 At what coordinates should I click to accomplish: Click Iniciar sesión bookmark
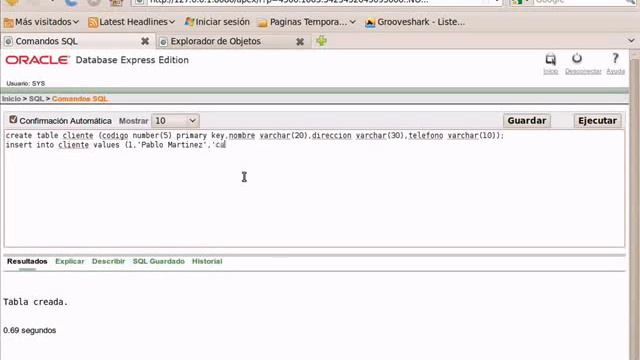coord(217,22)
